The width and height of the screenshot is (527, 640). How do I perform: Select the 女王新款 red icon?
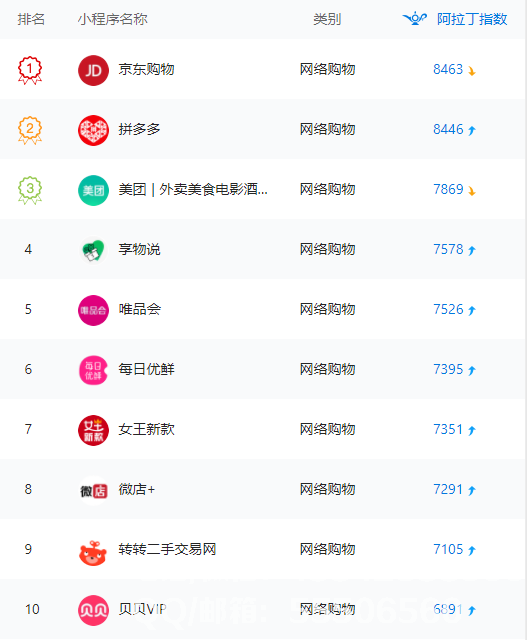tap(93, 430)
